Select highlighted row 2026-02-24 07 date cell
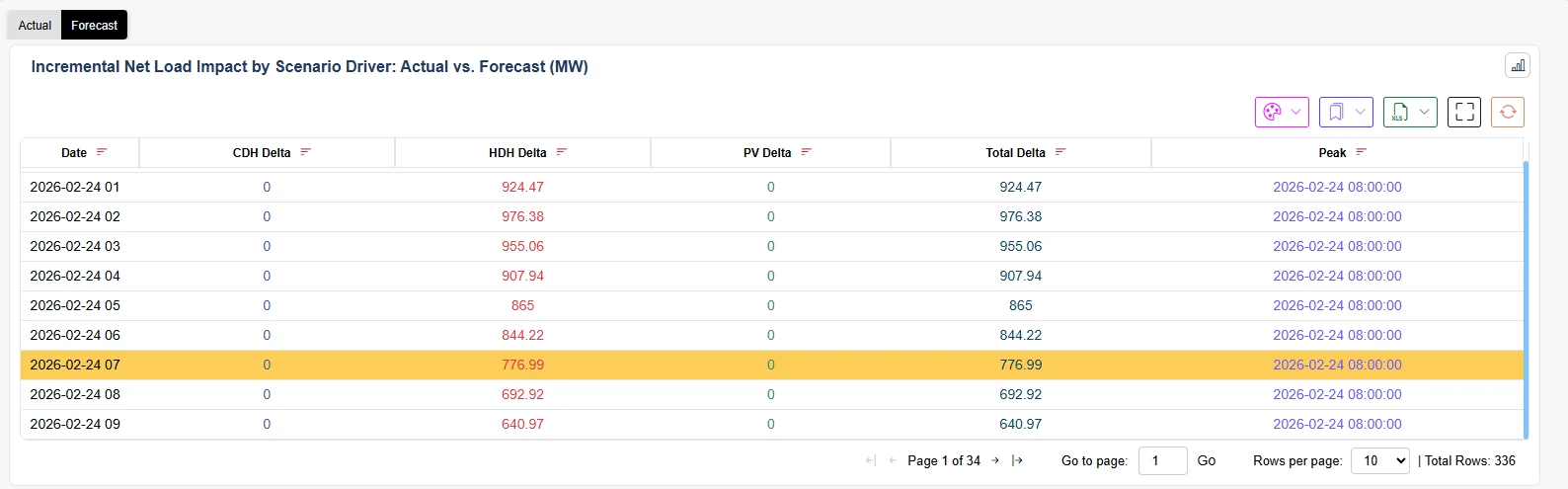Viewport: 1568px width, 489px height. (75, 365)
